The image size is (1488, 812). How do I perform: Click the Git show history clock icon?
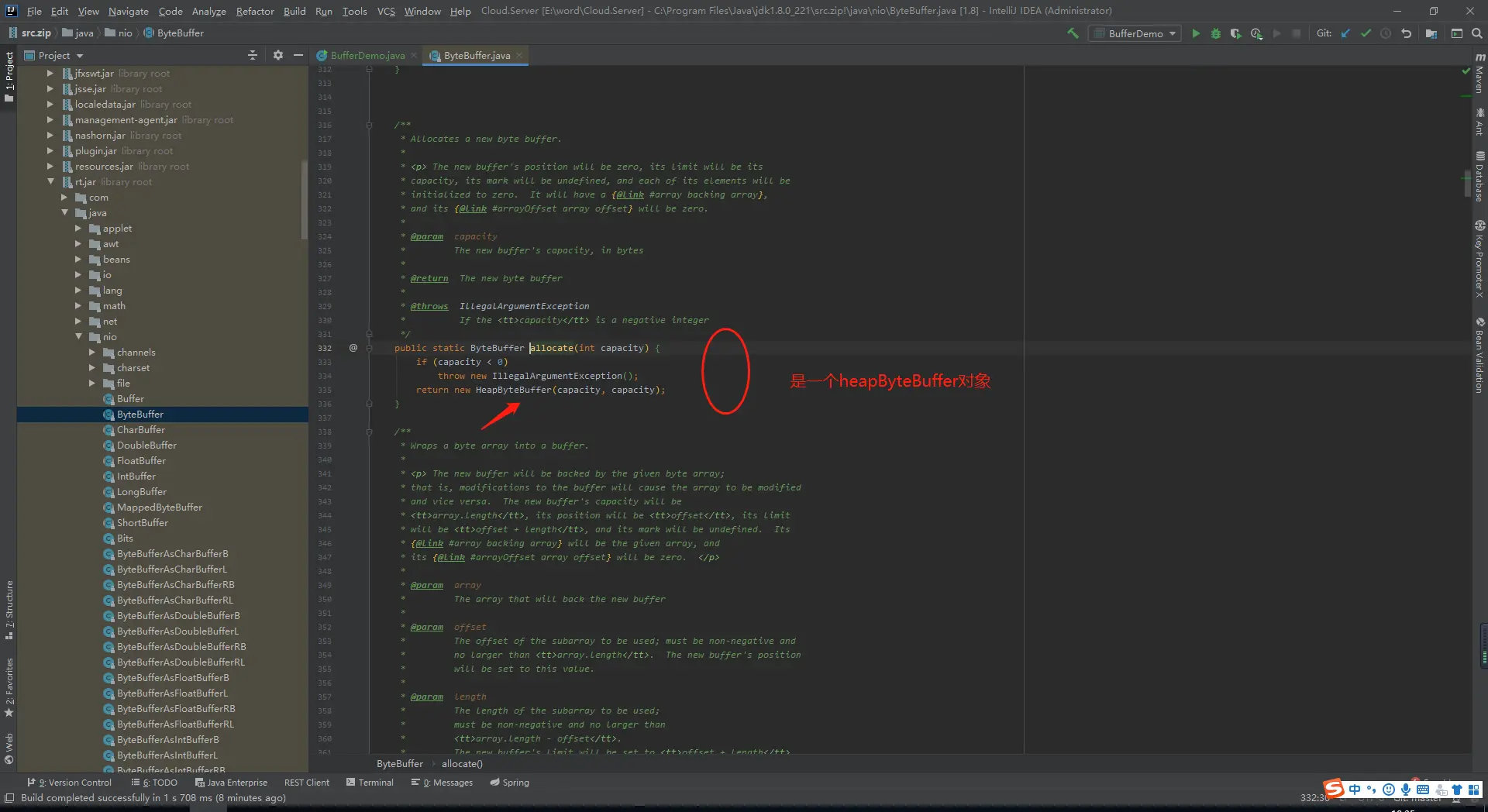1386,33
